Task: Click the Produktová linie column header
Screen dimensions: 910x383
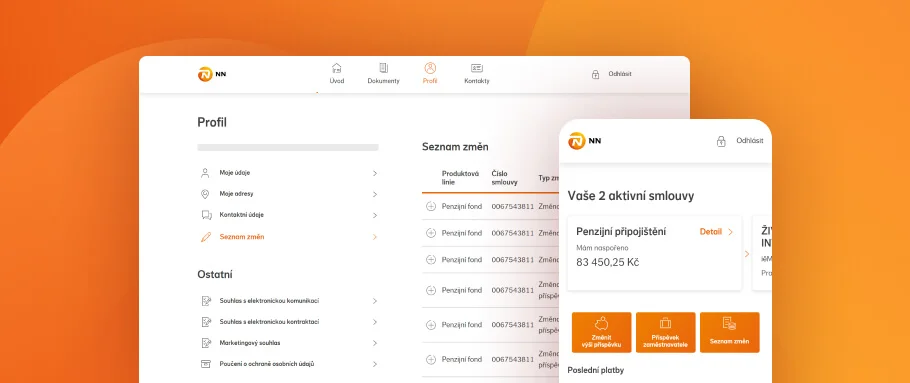Action: click(460, 178)
